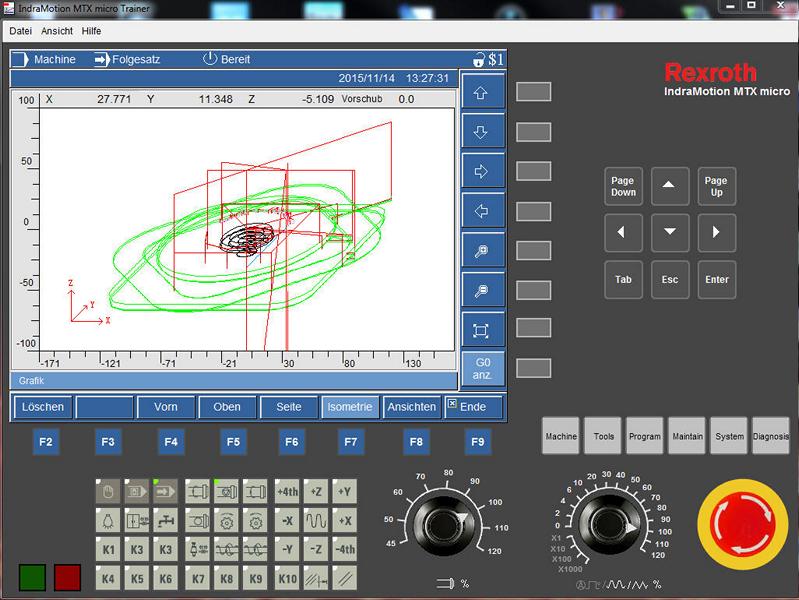Click the Page Down key
Image resolution: width=799 pixels, height=600 pixels.
coord(623,186)
